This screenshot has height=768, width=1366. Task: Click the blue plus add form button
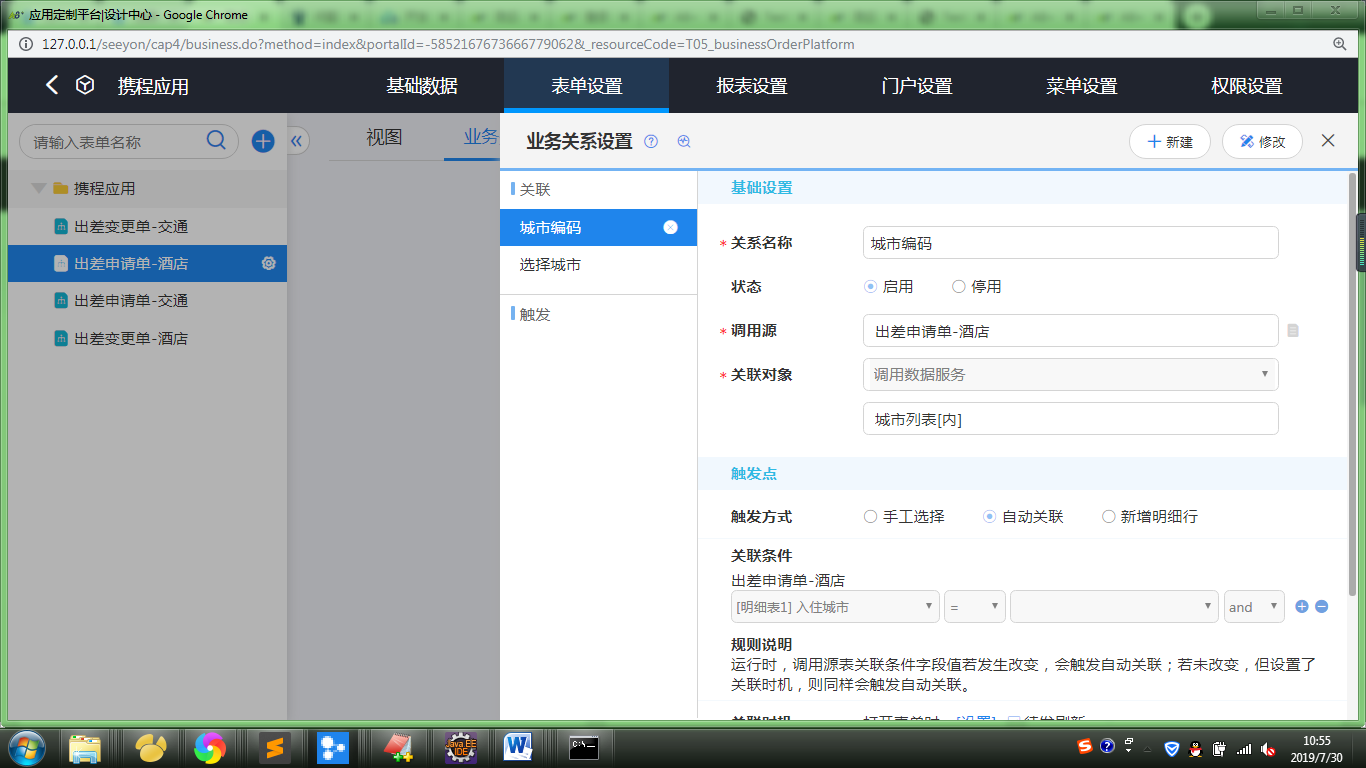pyautogui.click(x=263, y=141)
